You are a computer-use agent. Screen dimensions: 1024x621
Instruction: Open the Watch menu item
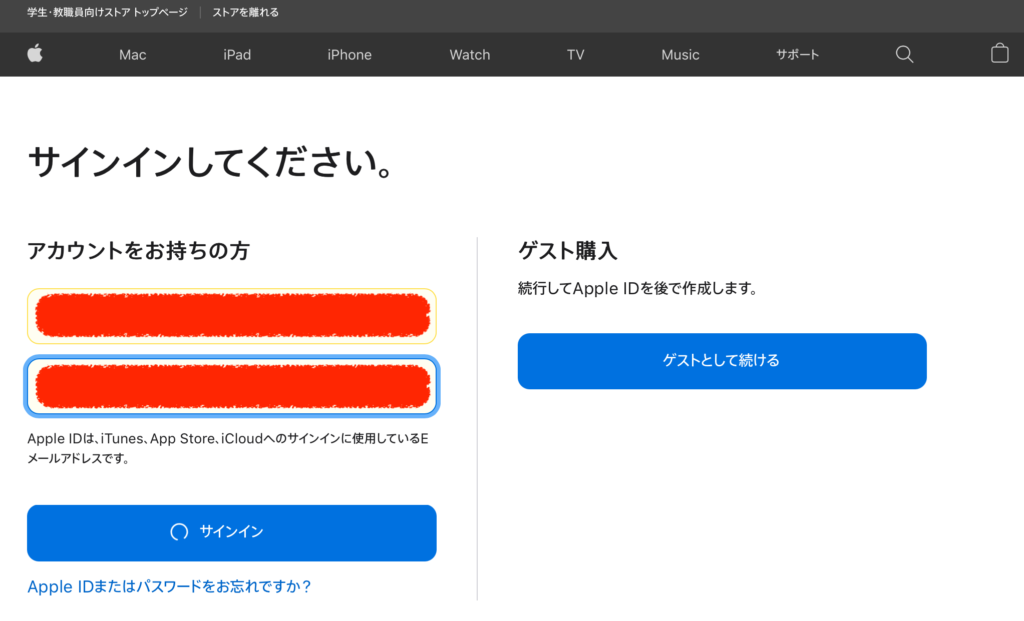click(x=470, y=55)
